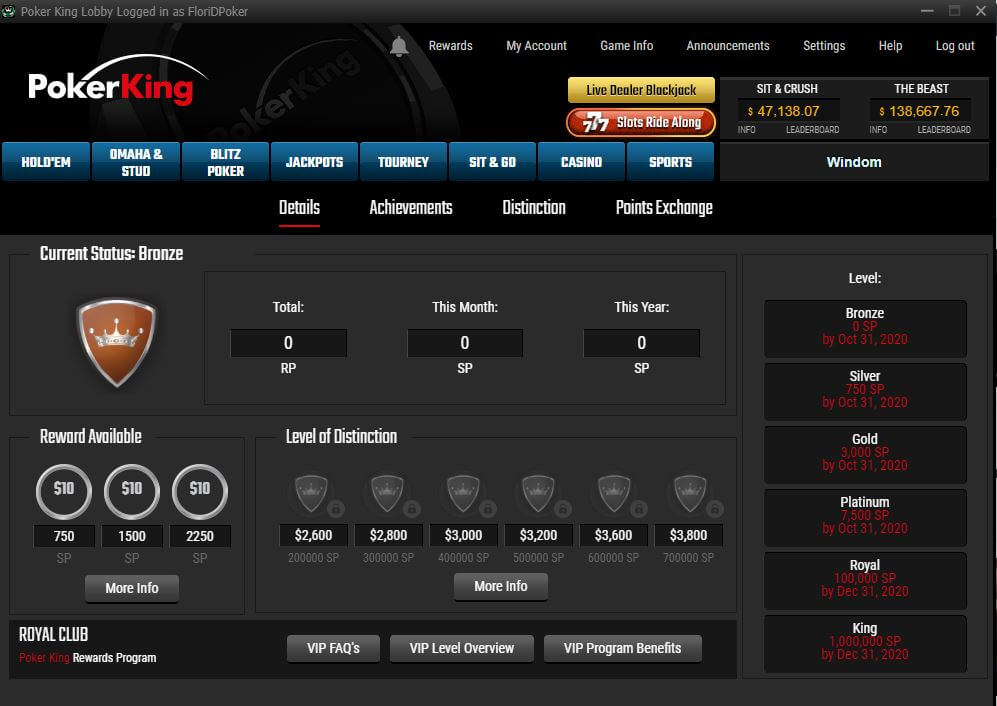The width and height of the screenshot is (997, 706).
Task: Click the locked shield above $3,000
Action: (x=463, y=494)
